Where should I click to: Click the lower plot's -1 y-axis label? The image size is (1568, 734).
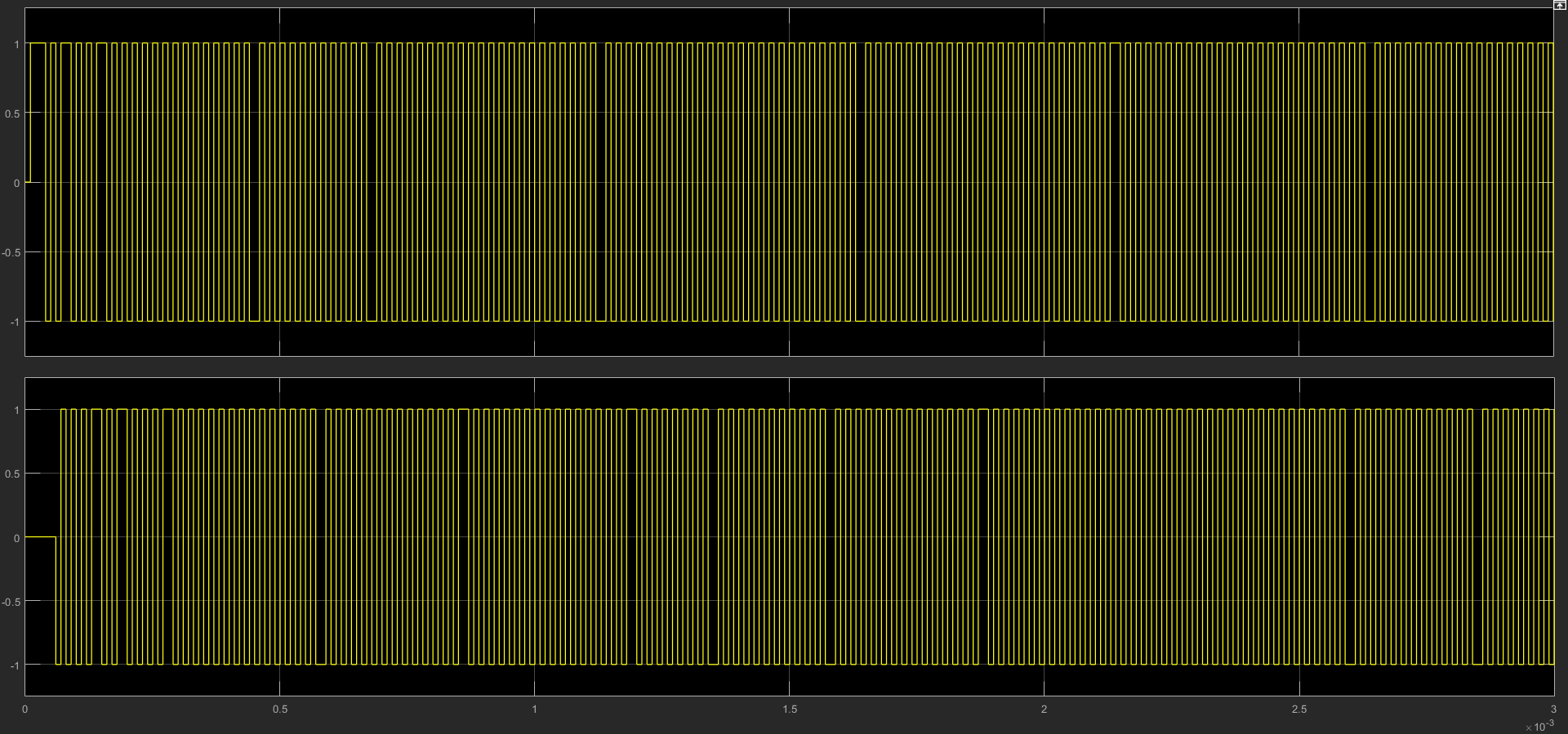point(16,665)
